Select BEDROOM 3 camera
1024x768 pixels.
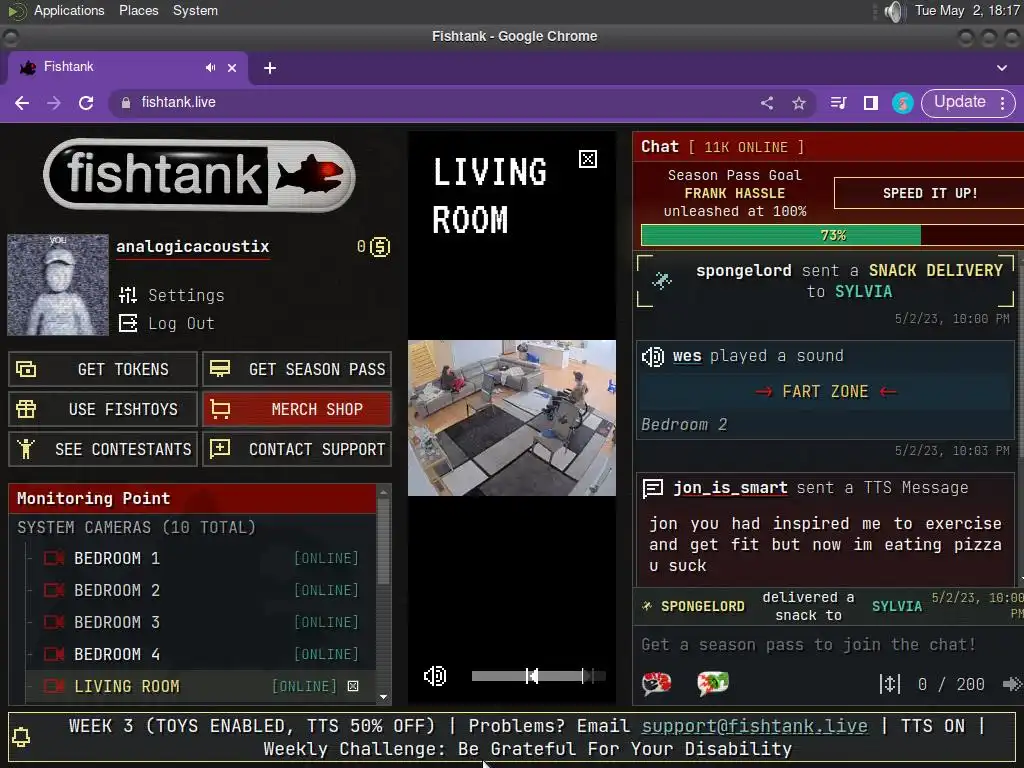(200, 622)
